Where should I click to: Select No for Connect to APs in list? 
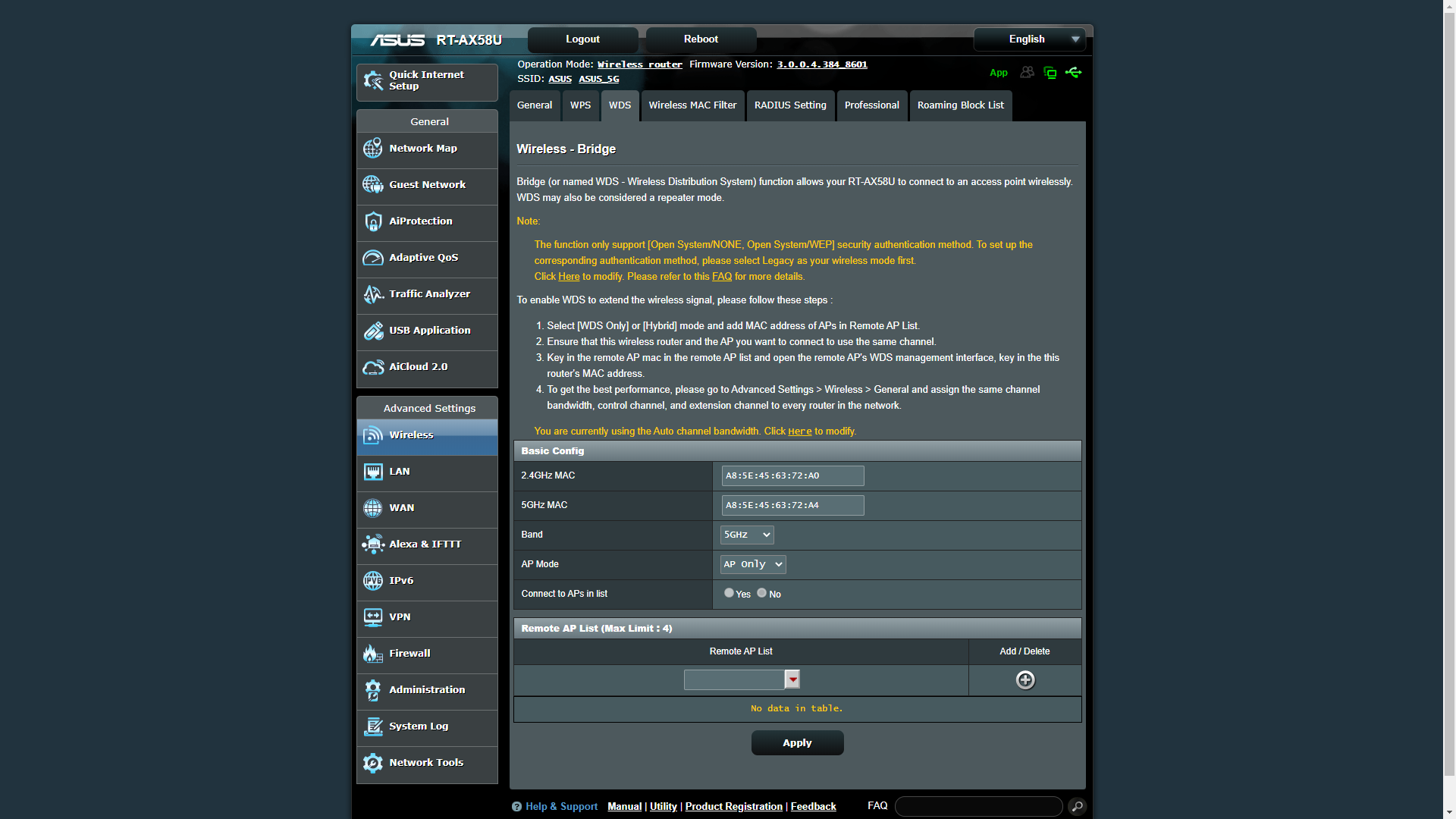coord(761,593)
